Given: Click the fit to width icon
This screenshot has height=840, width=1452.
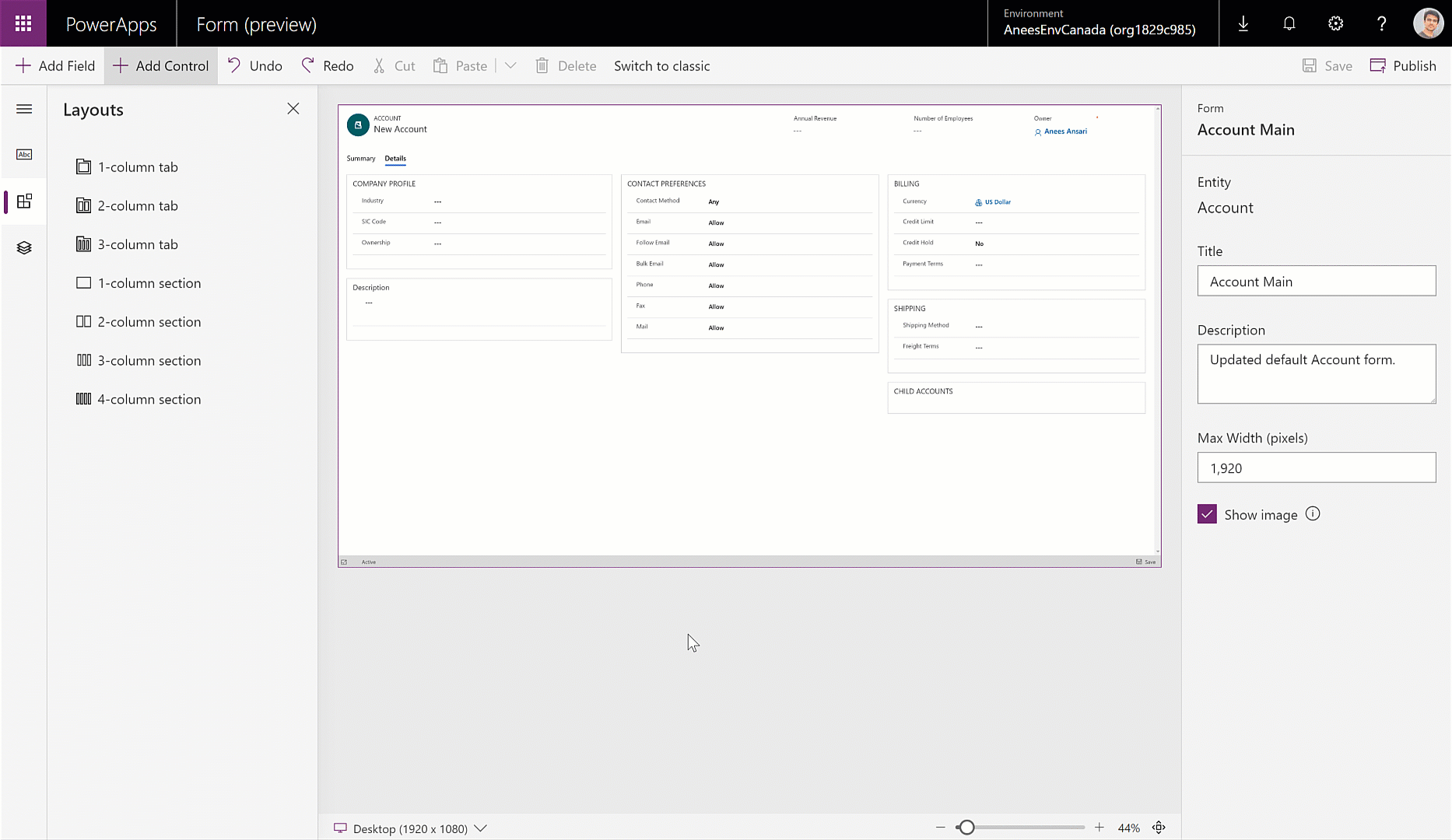Looking at the screenshot, I should click(x=1159, y=828).
